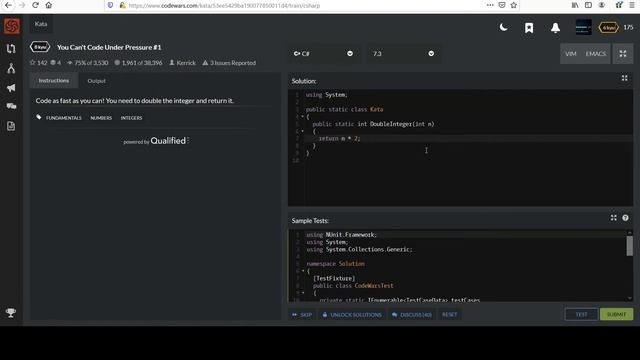Open the browser hamburger menu

632,5
